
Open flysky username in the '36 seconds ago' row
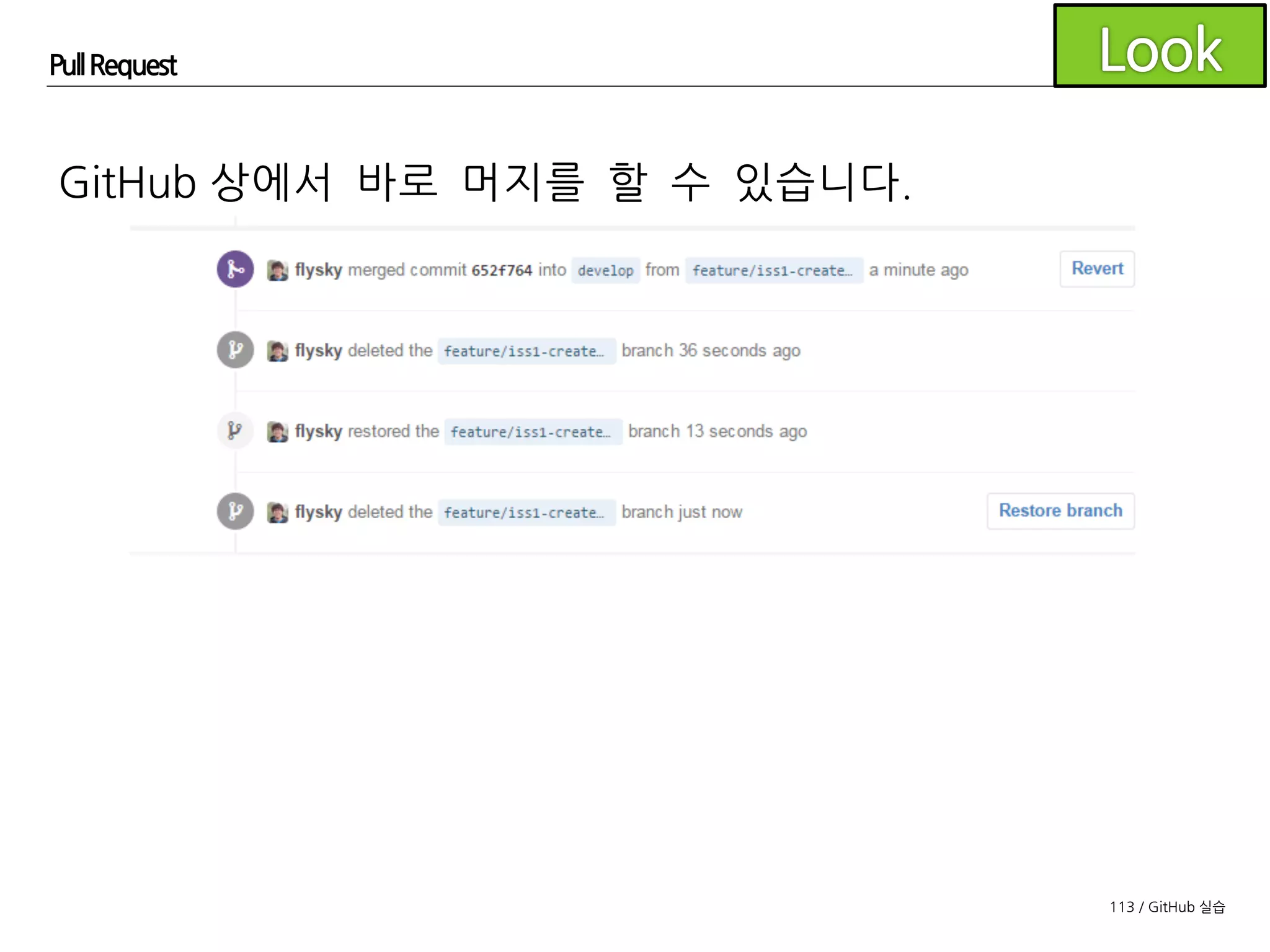[x=318, y=351]
